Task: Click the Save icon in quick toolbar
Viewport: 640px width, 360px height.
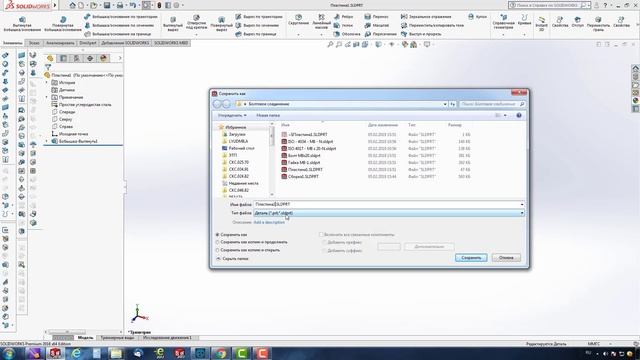Action: (107, 5)
